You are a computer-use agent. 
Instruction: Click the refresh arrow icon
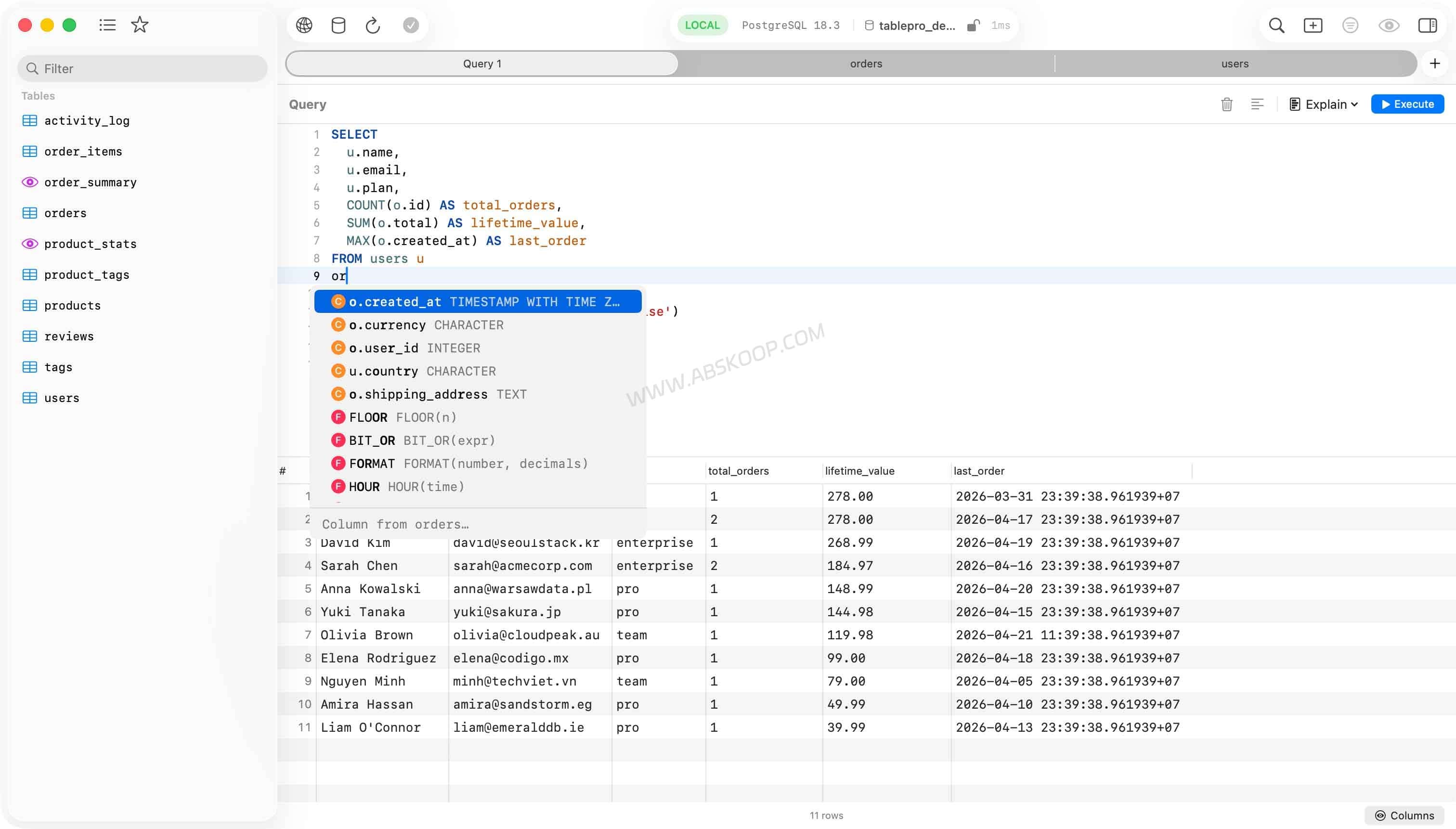coord(373,25)
